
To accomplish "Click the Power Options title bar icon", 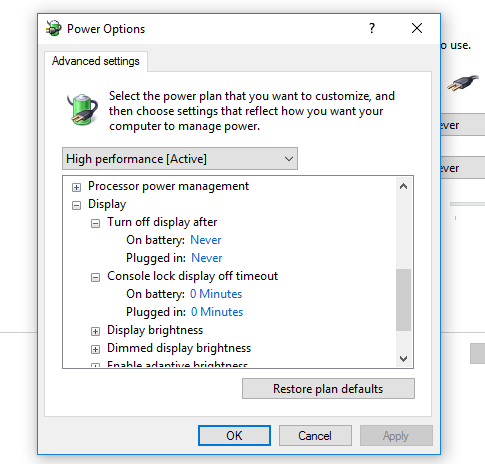I will [x=53, y=28].
